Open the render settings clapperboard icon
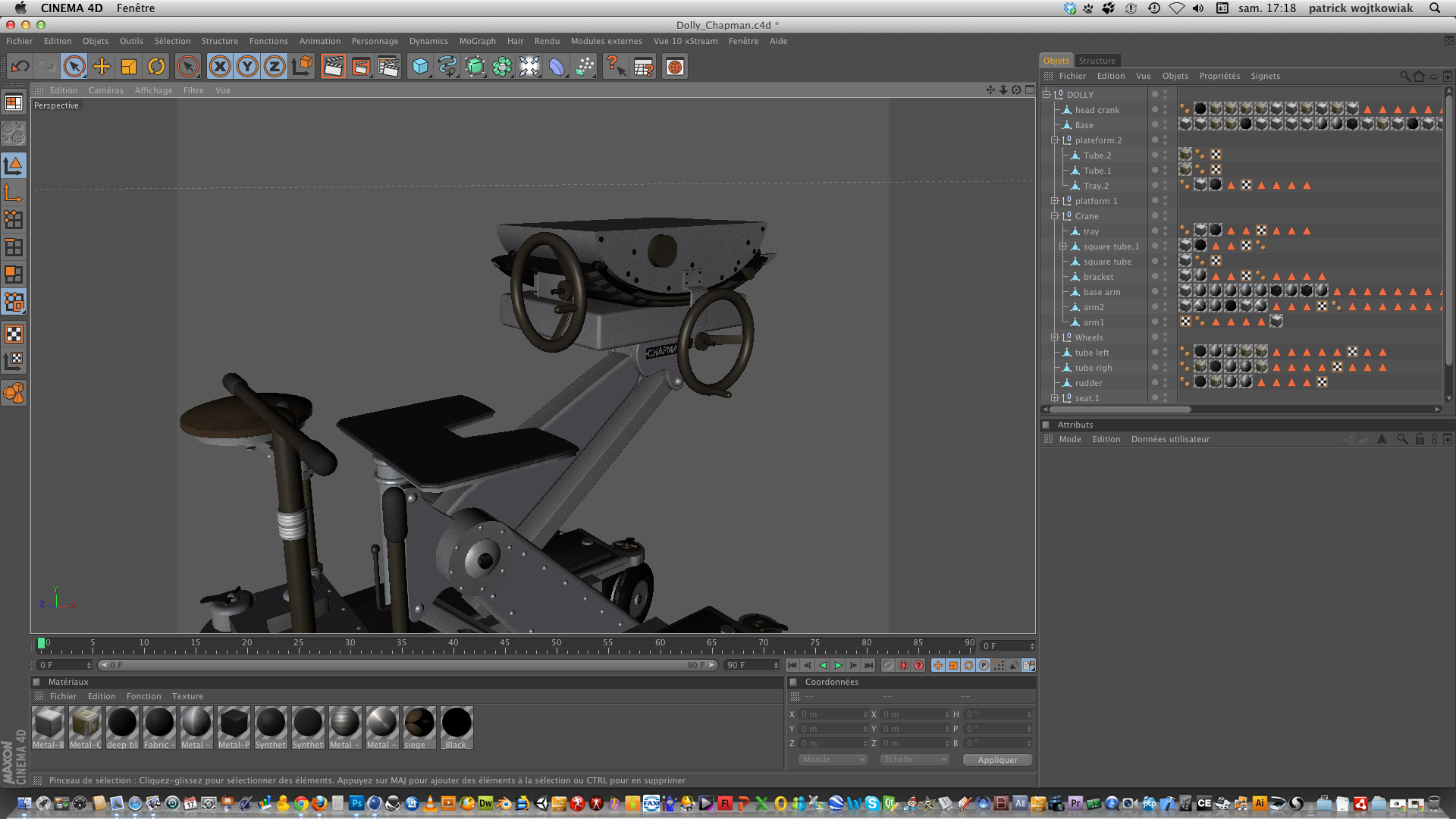 pos(388,67)
